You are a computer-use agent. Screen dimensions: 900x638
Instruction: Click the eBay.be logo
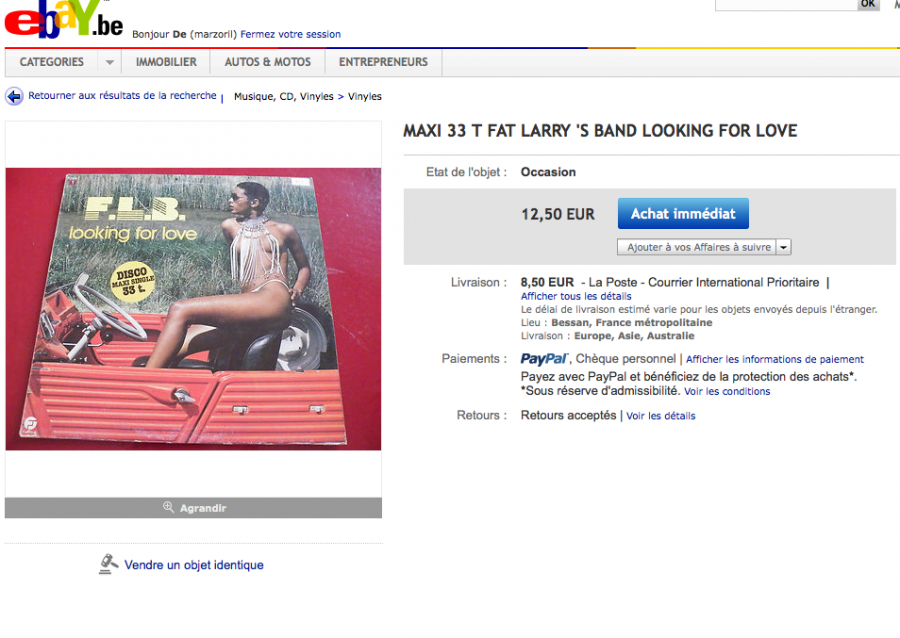pos(64,19)
